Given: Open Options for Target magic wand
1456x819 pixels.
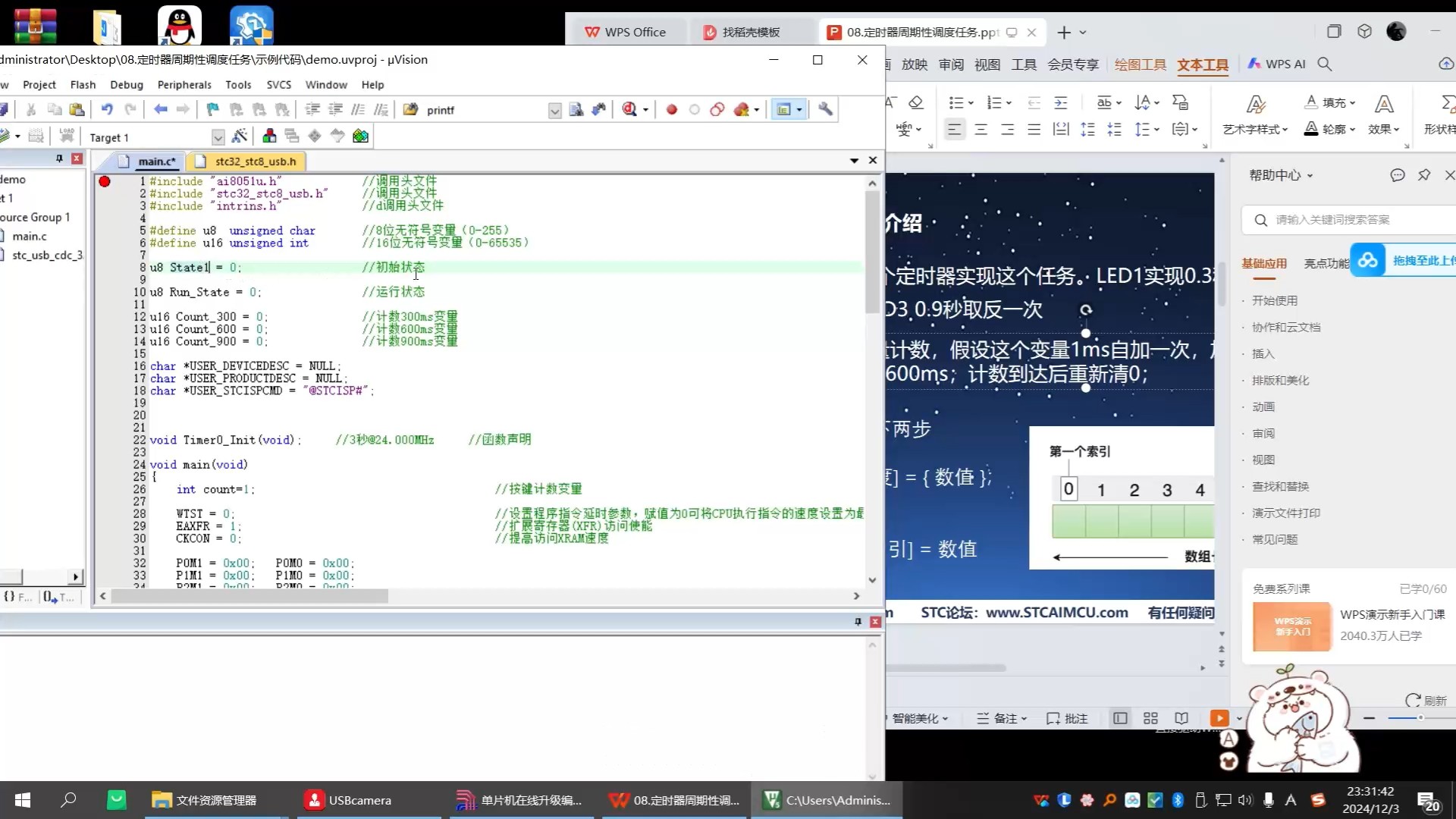Looking at the screenshot, I should pos(240,136).
